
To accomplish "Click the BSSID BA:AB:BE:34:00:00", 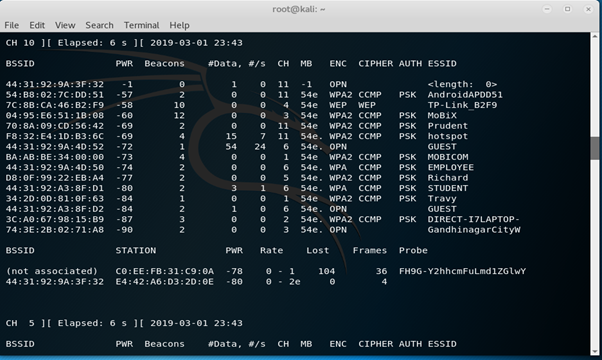I will pyautogui.click(x=55, y=157).
